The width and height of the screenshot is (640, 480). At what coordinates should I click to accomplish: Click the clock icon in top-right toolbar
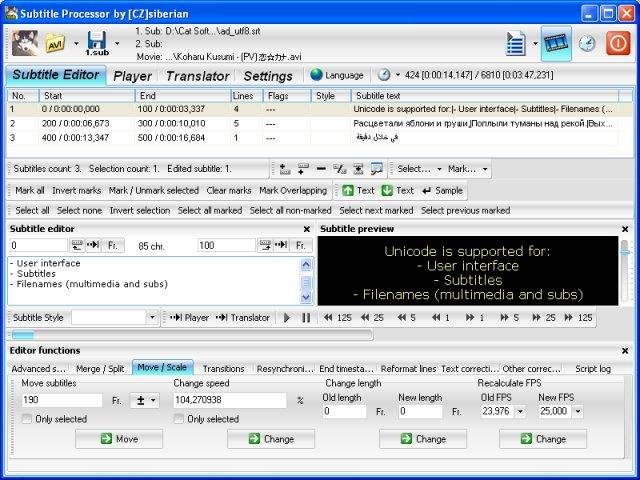pyautogui.click(x=587, y=43)
